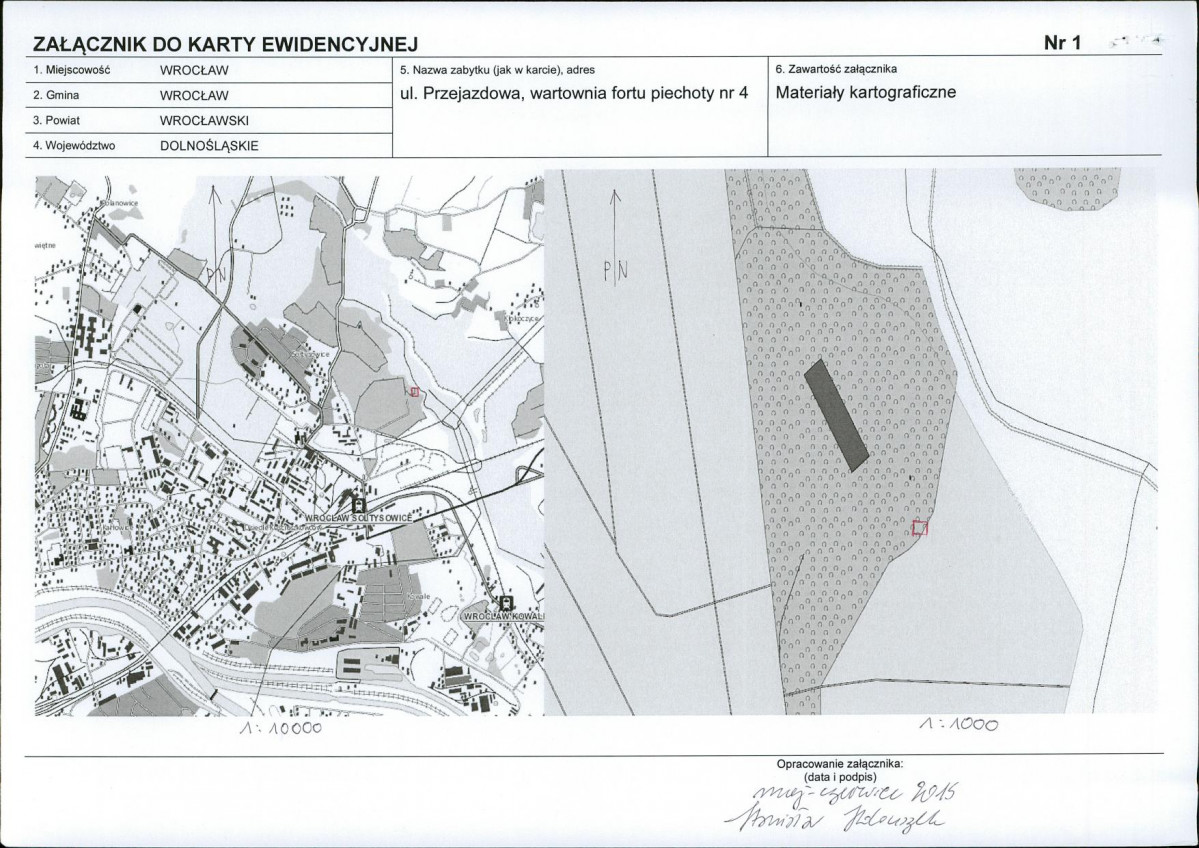Click the P|N north arrow on the right map
The height and width of the screenshot is (848, 1199).
pos(616,240)
